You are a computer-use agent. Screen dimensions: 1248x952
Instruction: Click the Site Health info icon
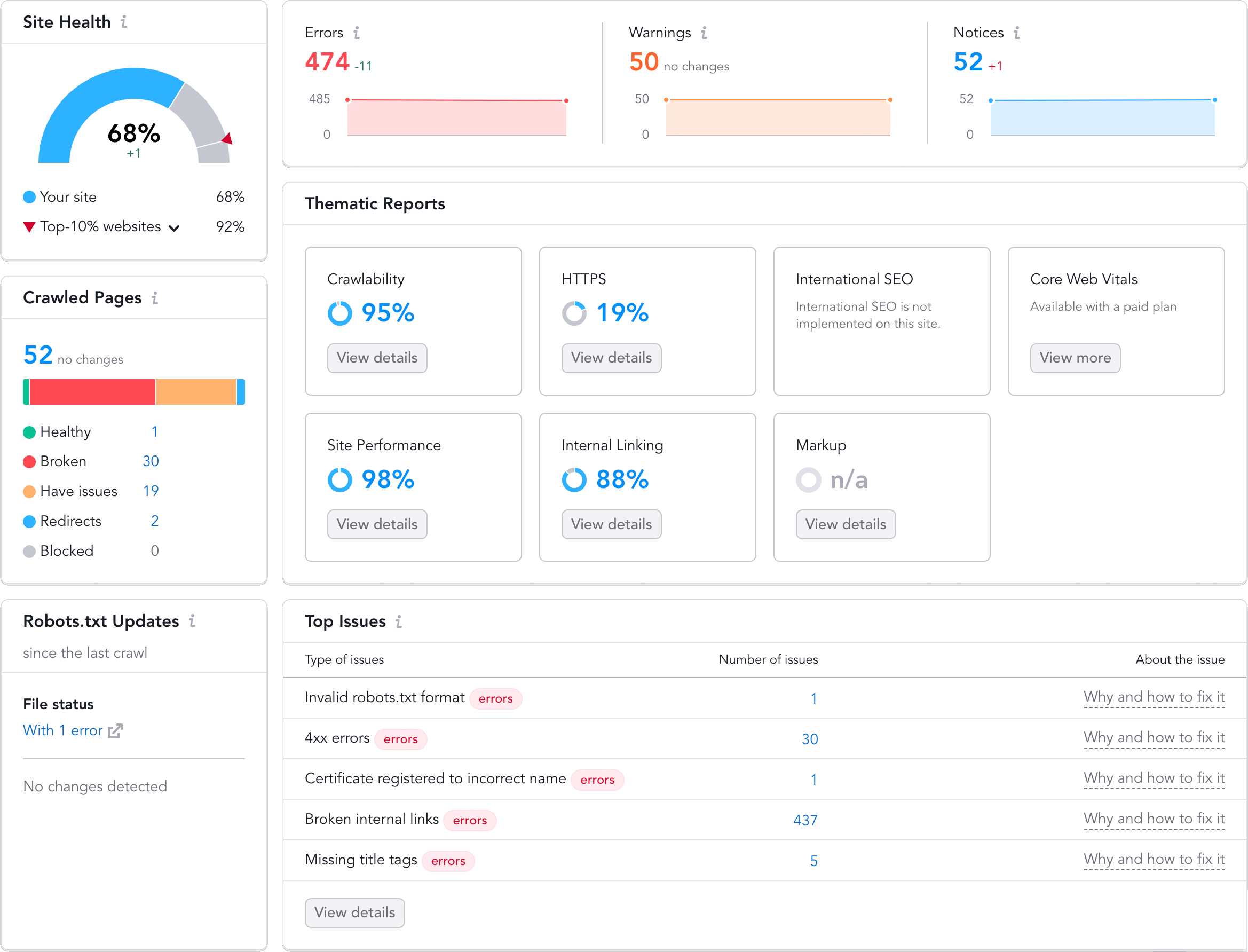pyautogui.click(x=124, y=22)
